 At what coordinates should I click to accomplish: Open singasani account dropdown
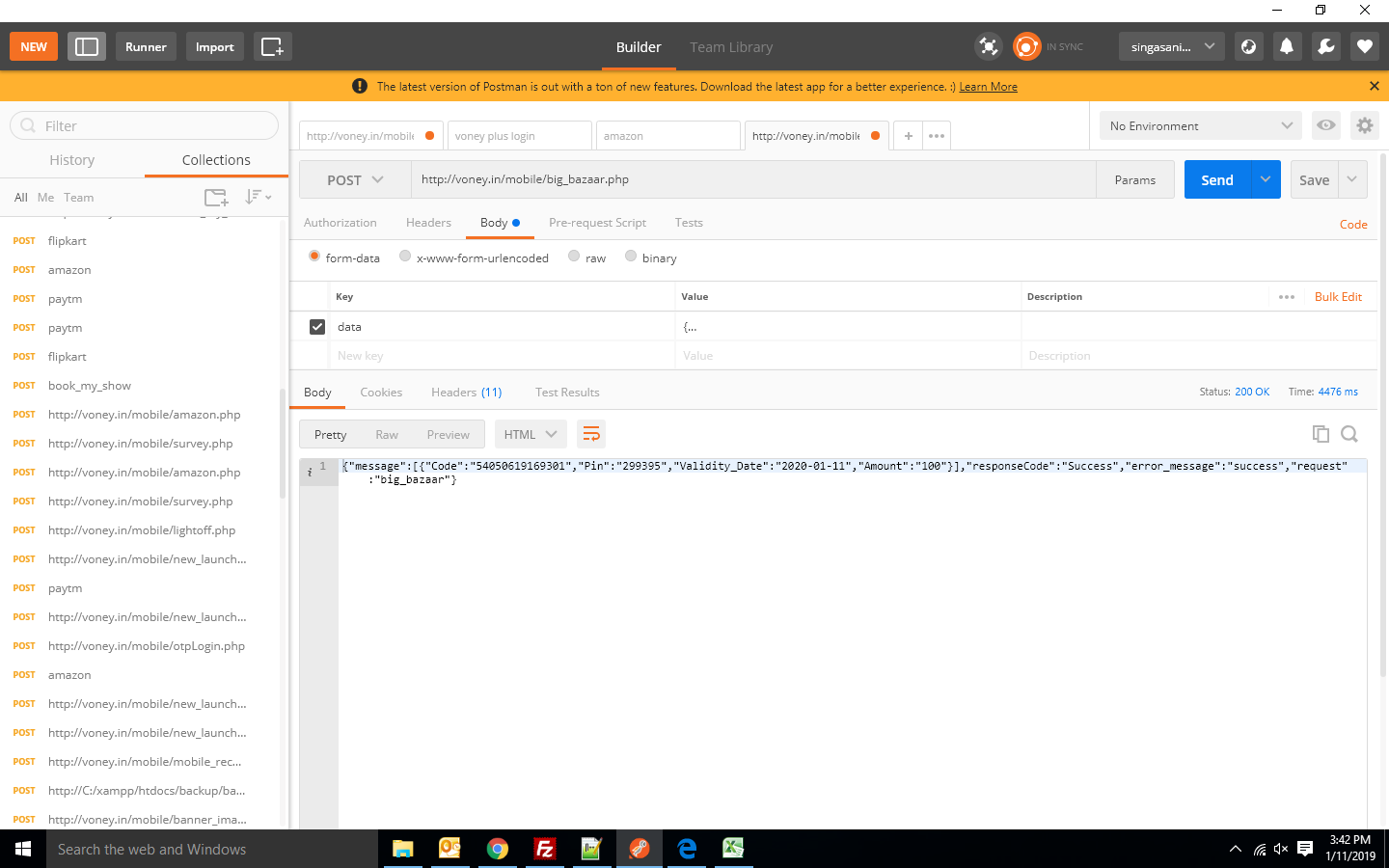(1172, 46)
